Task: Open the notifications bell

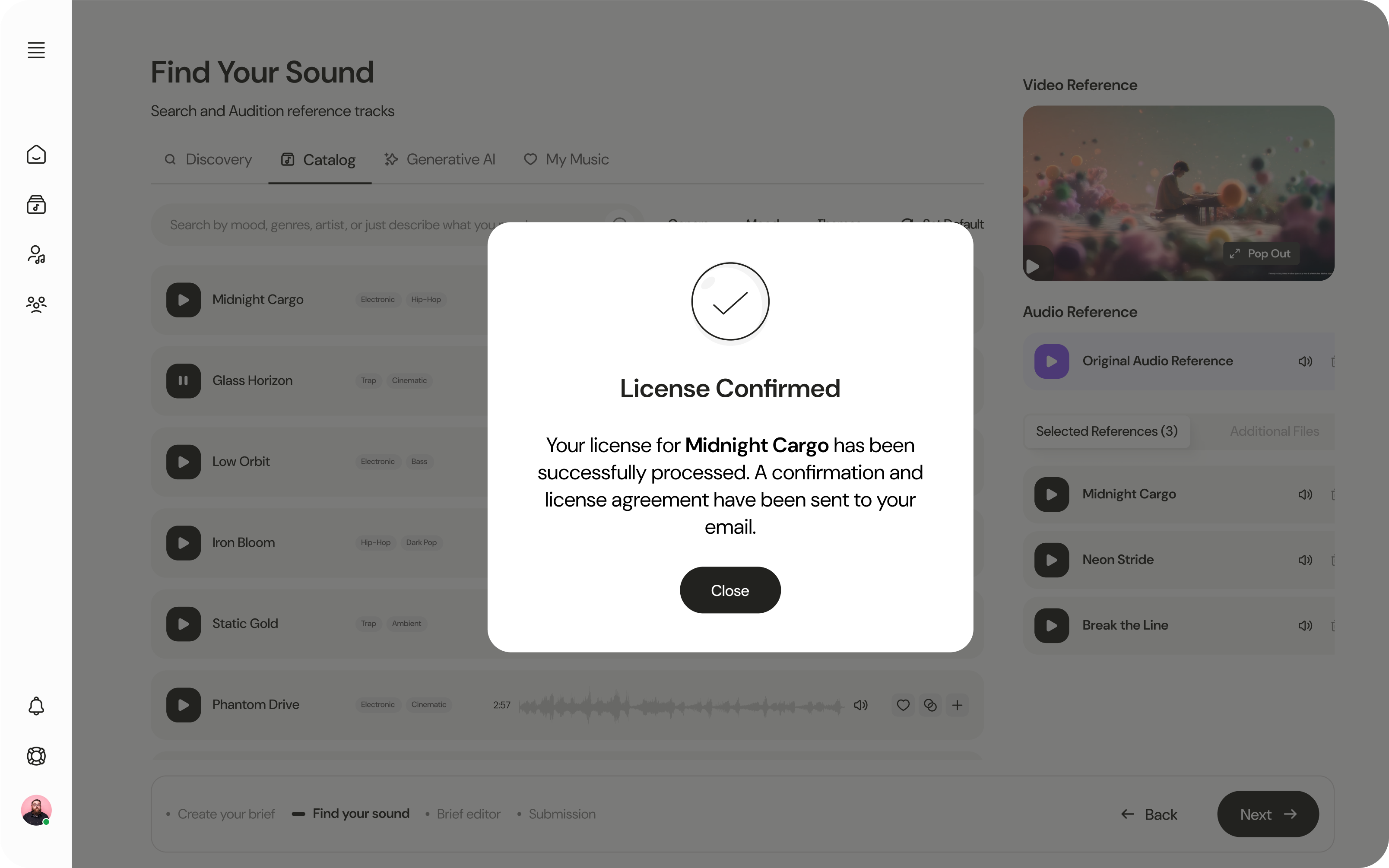Action: (36, 706)
